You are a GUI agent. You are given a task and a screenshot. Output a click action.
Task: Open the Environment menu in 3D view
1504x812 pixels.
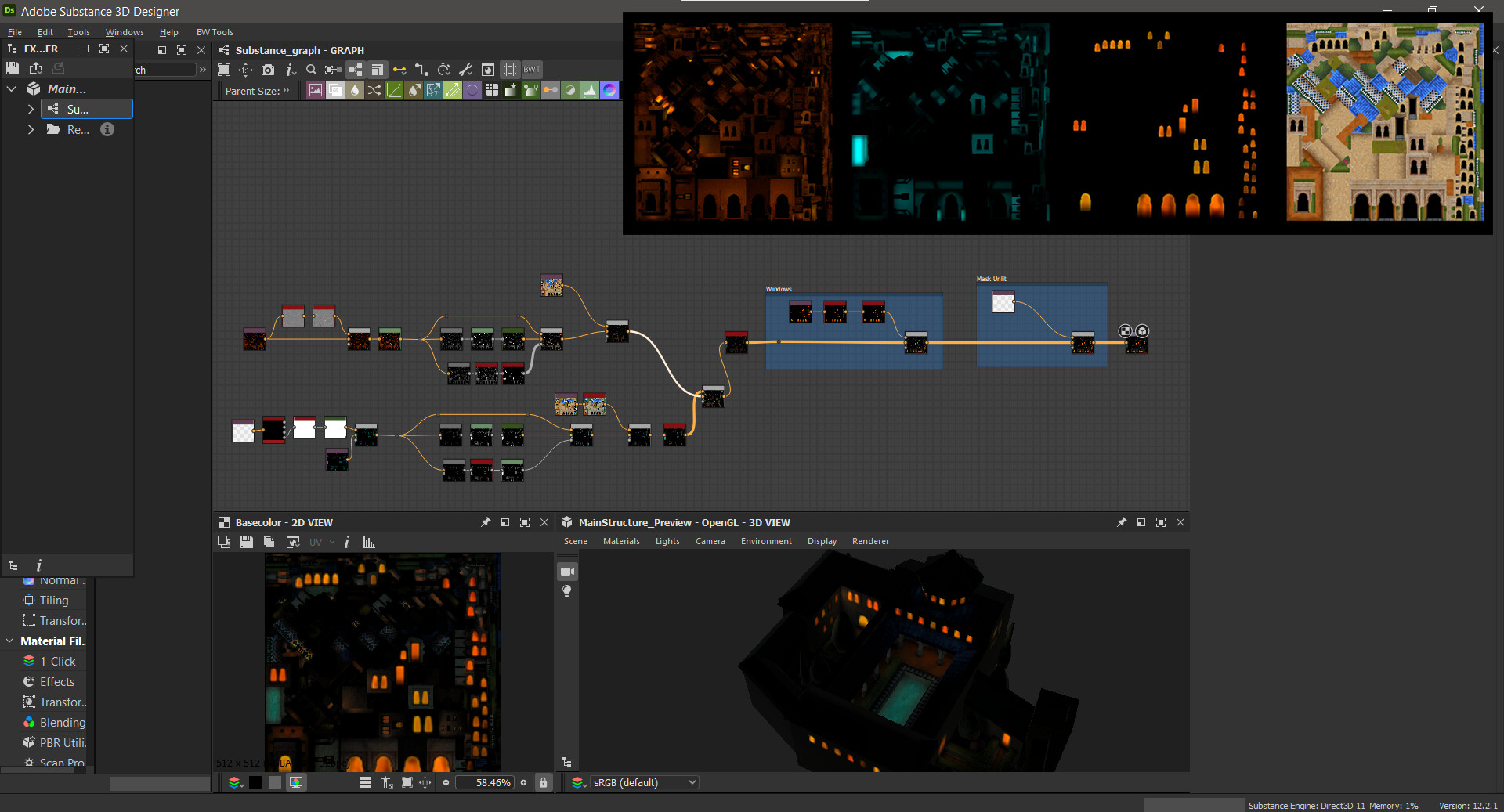765,541
